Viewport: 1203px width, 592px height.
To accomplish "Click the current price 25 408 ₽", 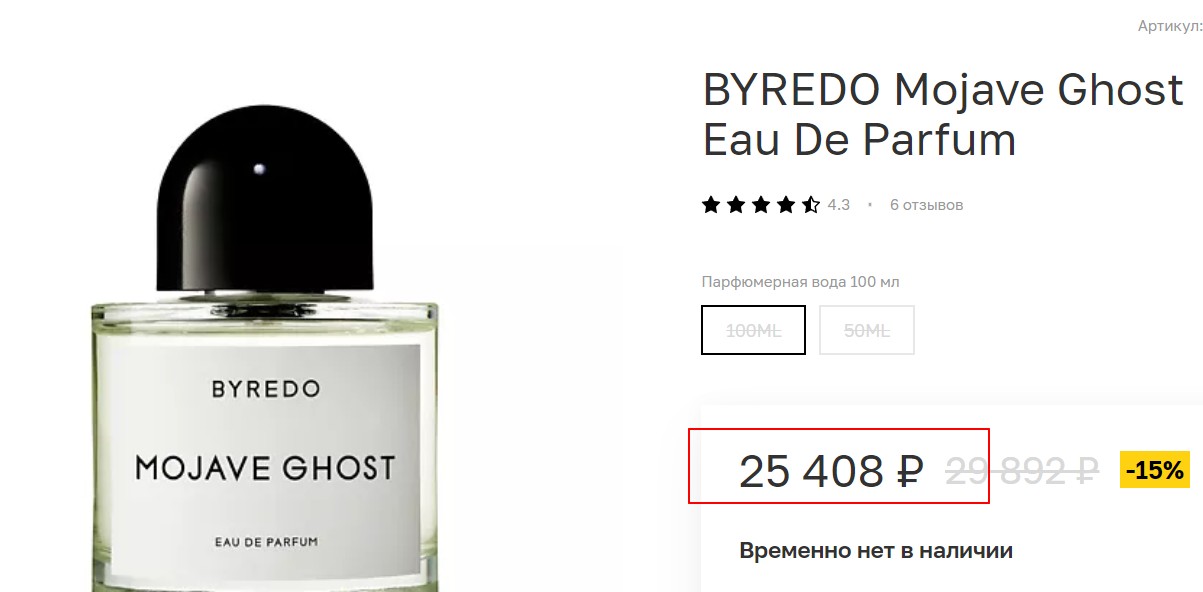I will pyautogui.click(x=830, y=471).
